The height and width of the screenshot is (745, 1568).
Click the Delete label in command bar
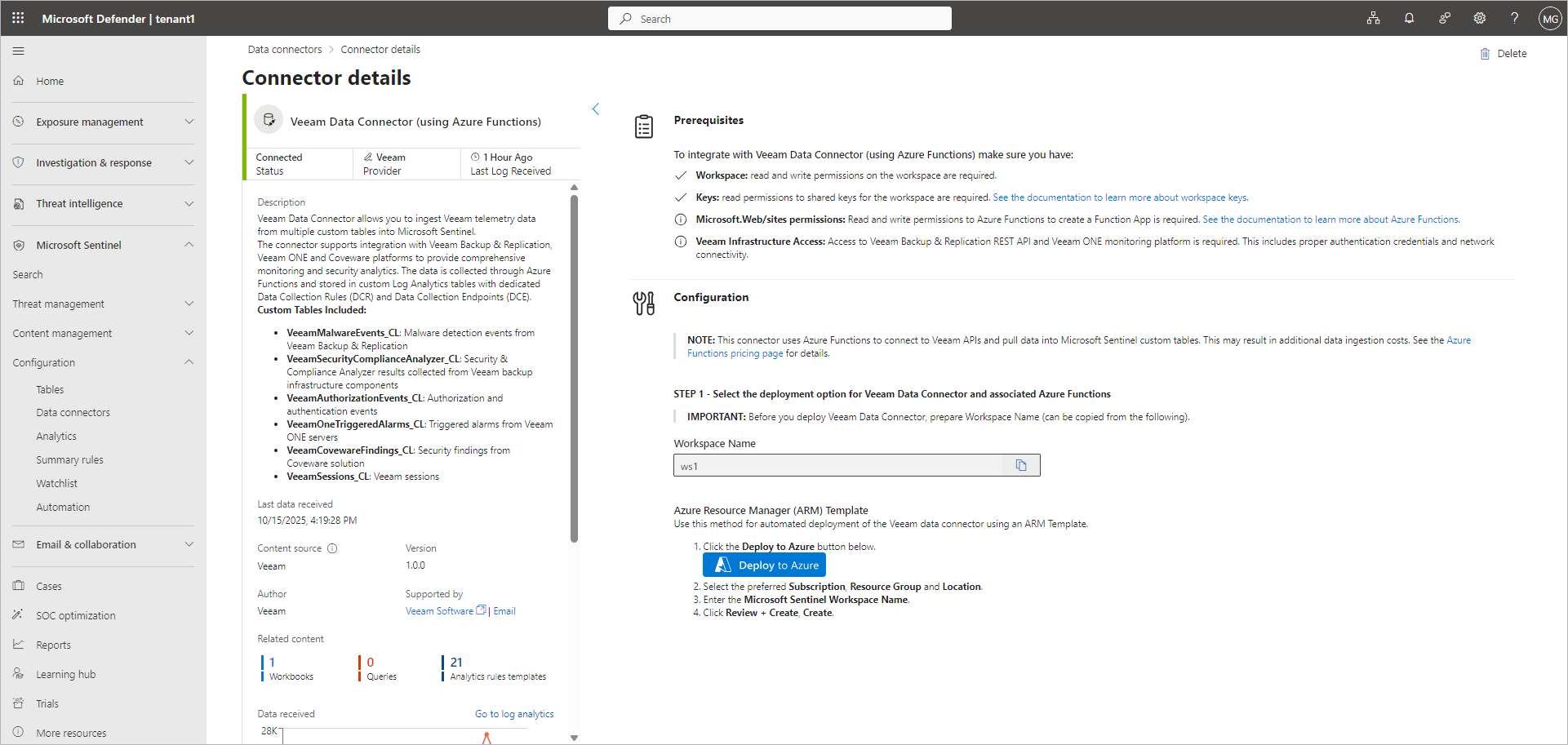tap(1512, 54)
